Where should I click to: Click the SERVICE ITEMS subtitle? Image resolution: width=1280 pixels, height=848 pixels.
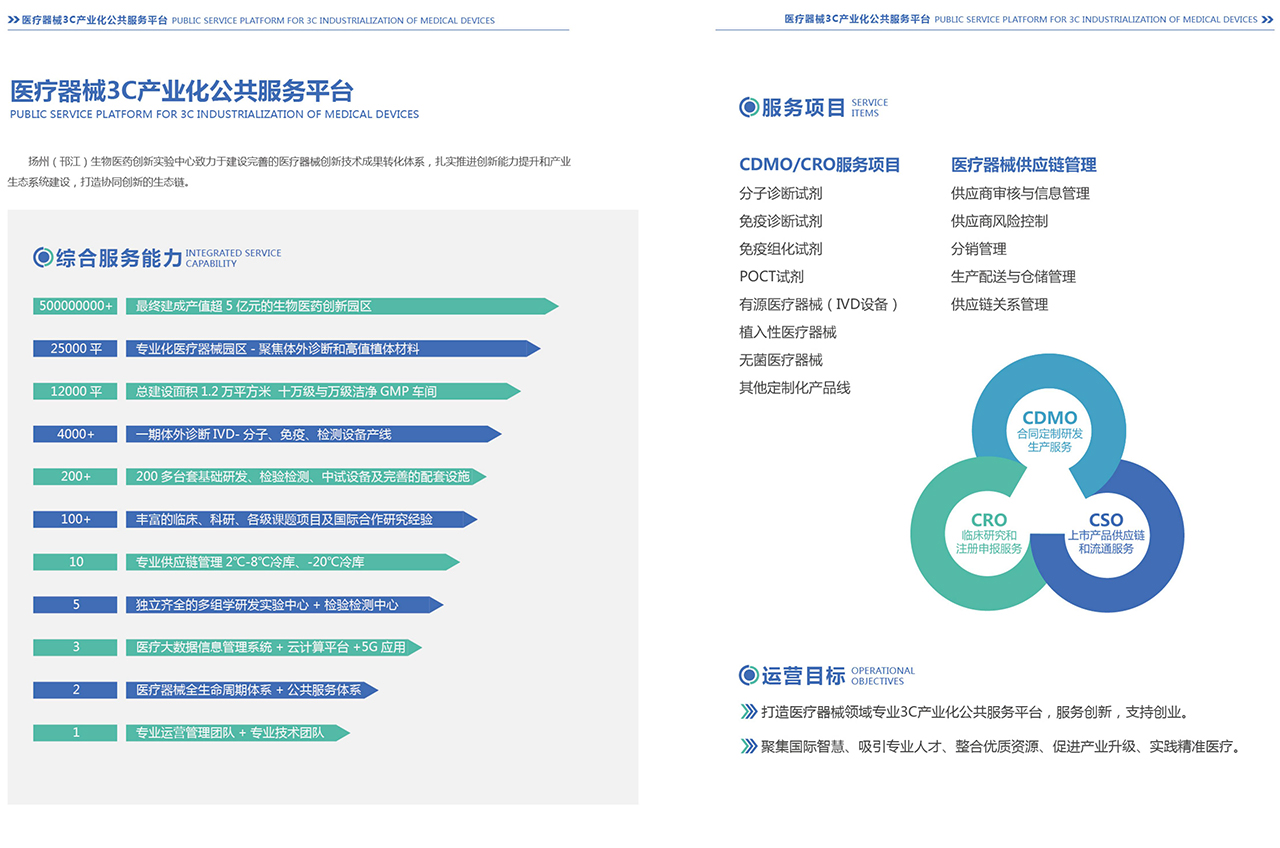pos(870,108)
